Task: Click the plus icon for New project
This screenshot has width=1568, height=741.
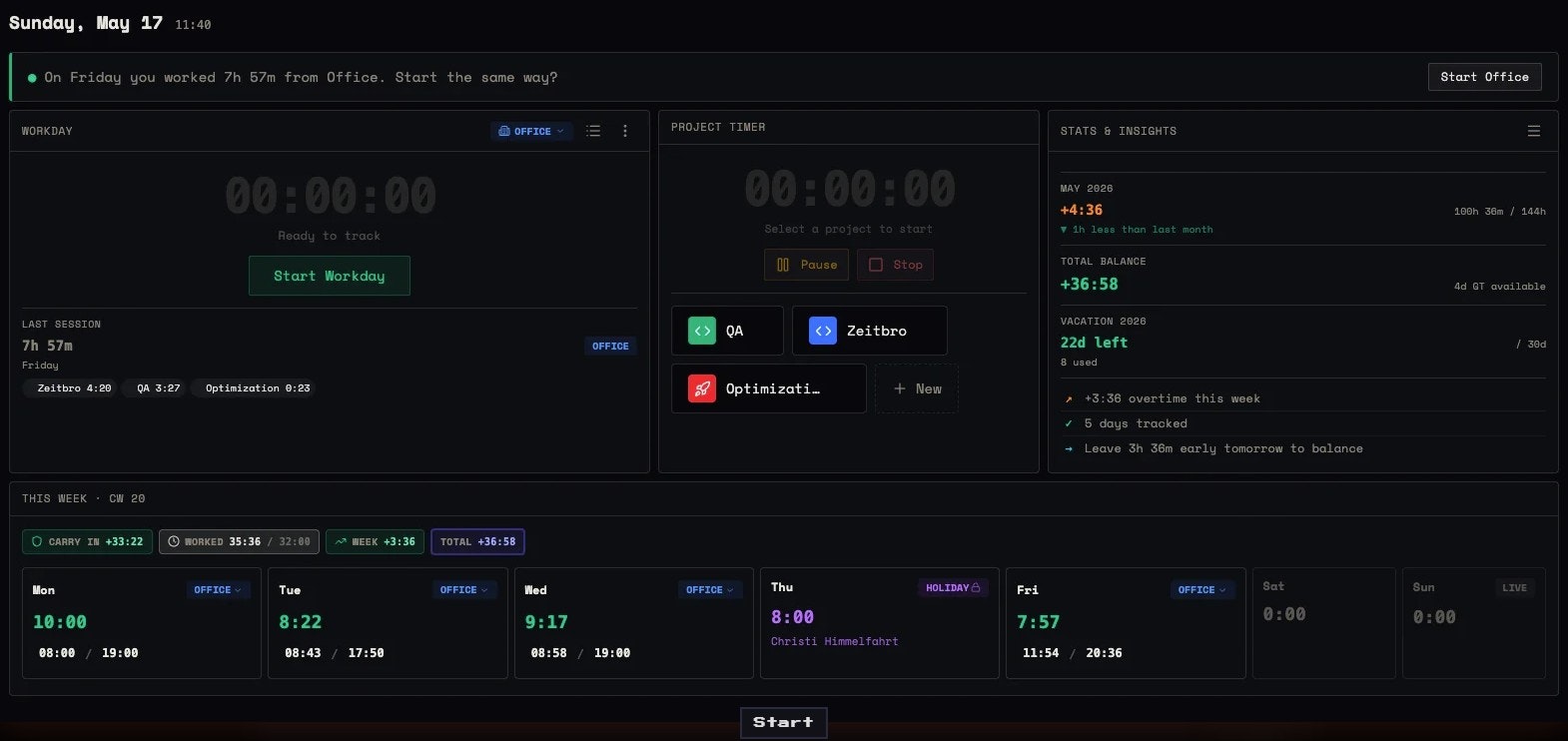Action: coord(900,388)
